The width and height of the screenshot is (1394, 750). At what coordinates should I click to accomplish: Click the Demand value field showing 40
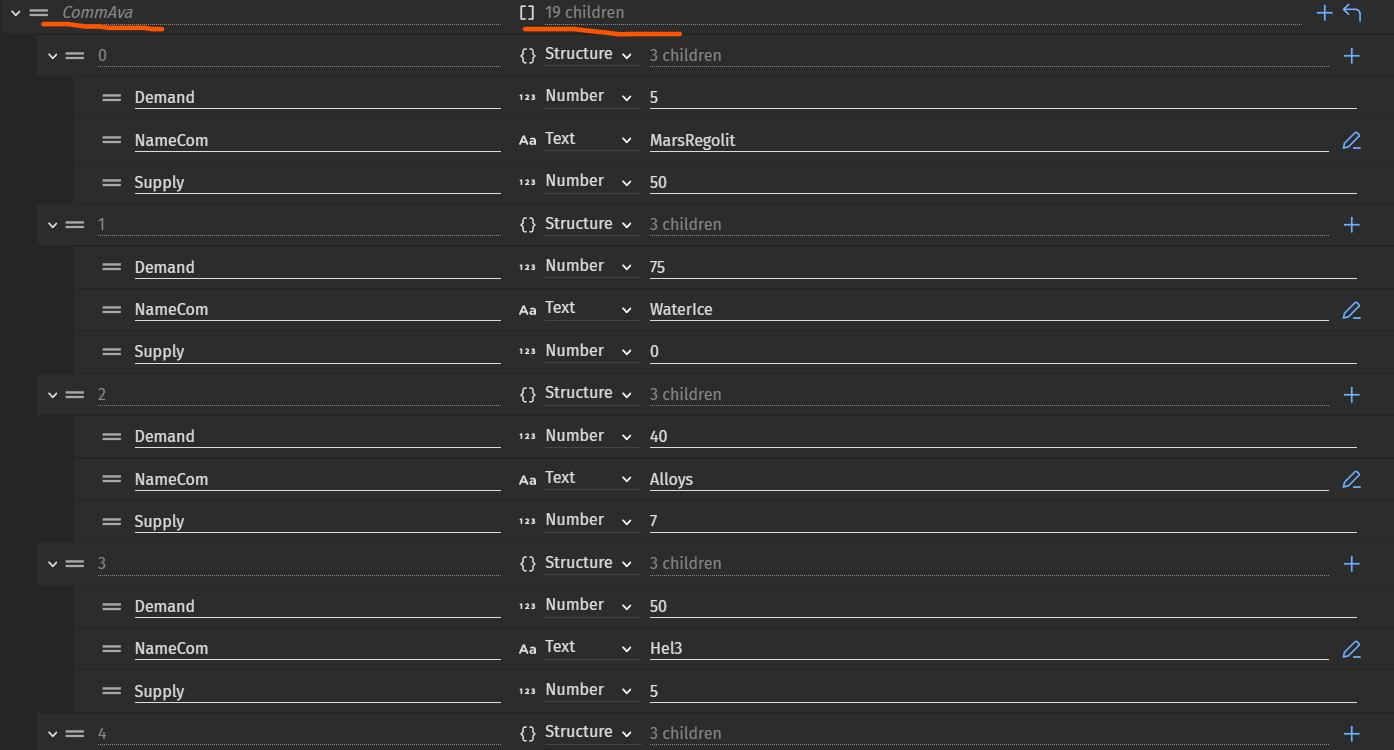1002,437
